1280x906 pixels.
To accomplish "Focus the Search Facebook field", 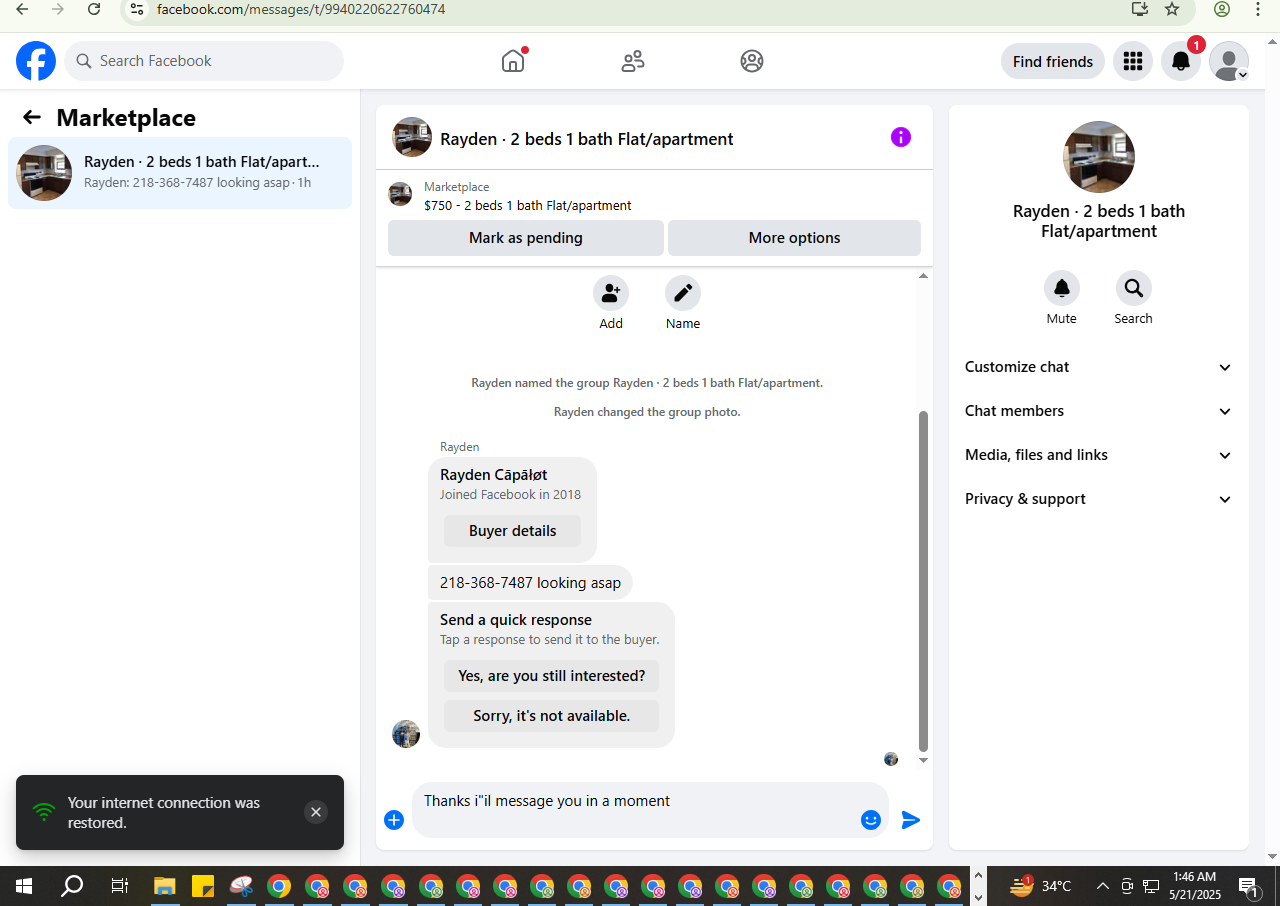I will [204, 61].
